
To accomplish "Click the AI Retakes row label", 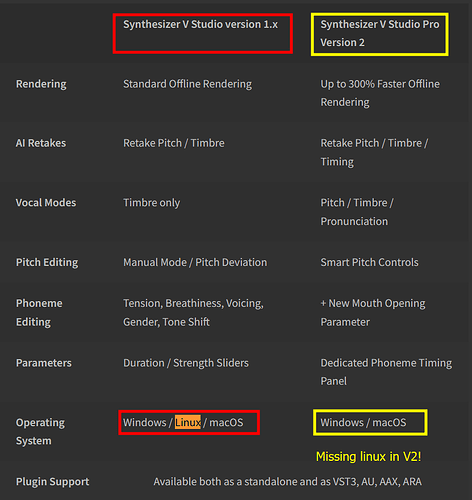I will (41, 143).
